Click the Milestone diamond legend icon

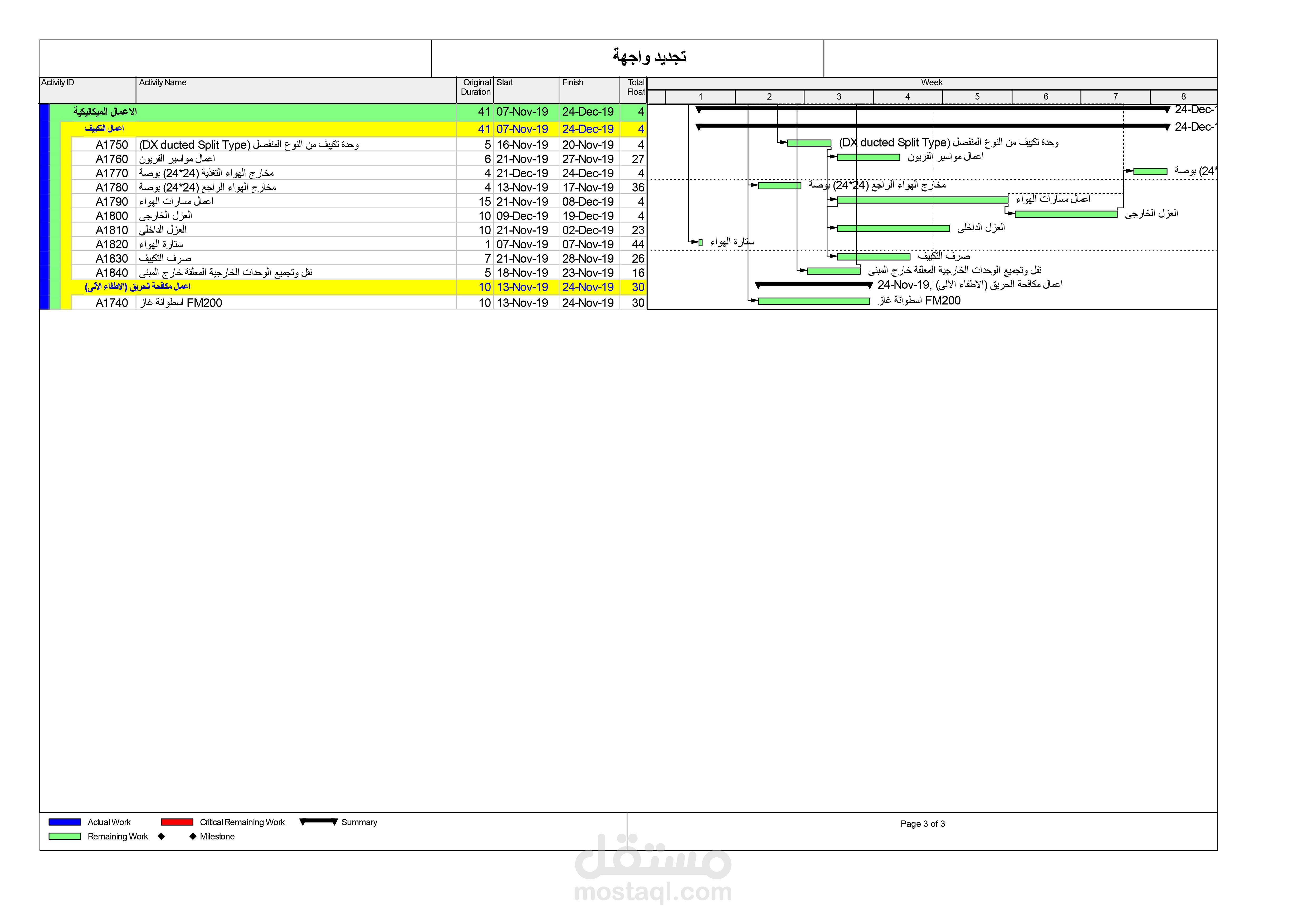pyautogui.click(x=193, y=836)
